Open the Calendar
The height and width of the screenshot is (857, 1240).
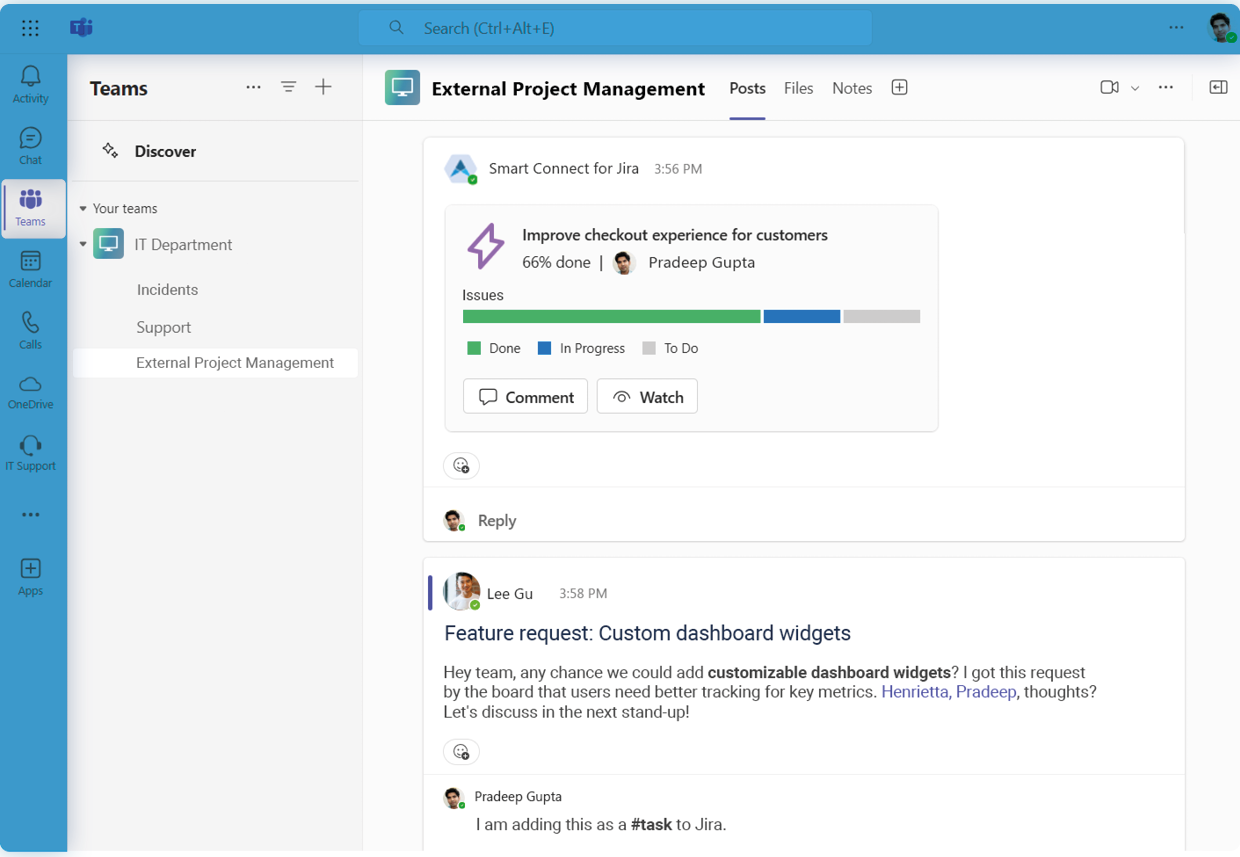tap(30, 268)
